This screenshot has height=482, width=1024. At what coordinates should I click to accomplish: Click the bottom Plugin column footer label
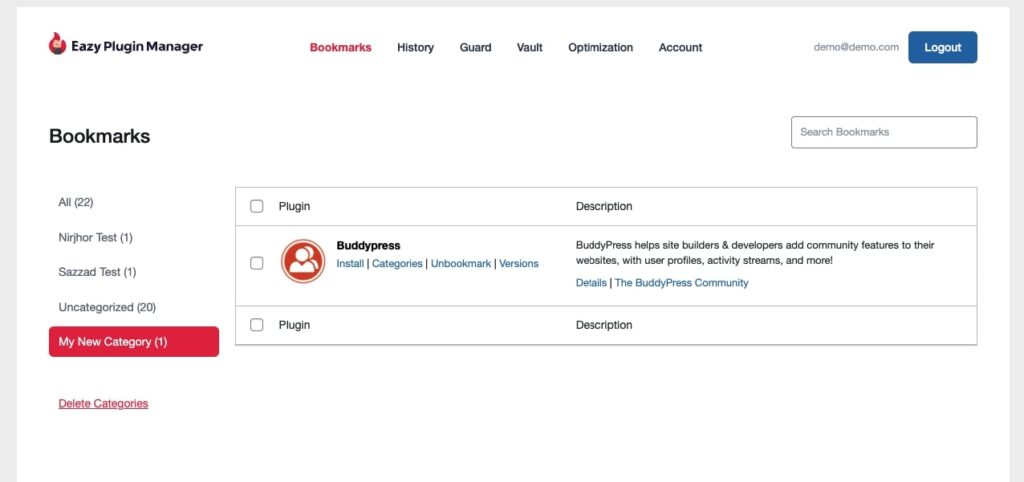pyautogui.click(x=295, y=325)
